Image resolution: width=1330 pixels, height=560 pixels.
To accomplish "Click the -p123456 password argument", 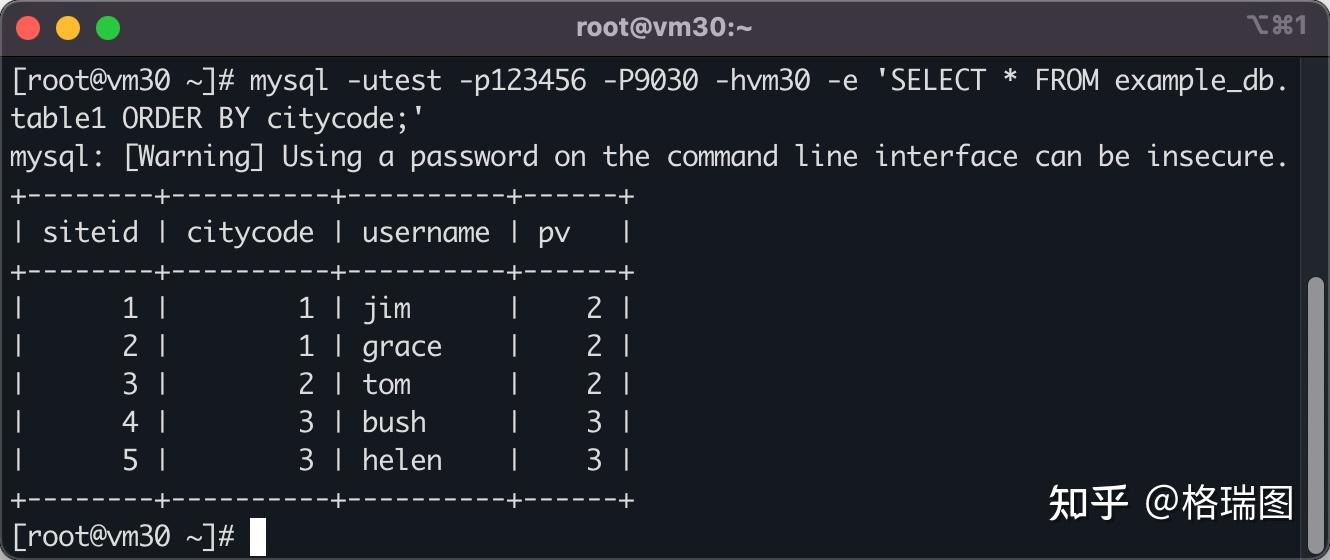I will pyautogui.click(x=522, y=81).
